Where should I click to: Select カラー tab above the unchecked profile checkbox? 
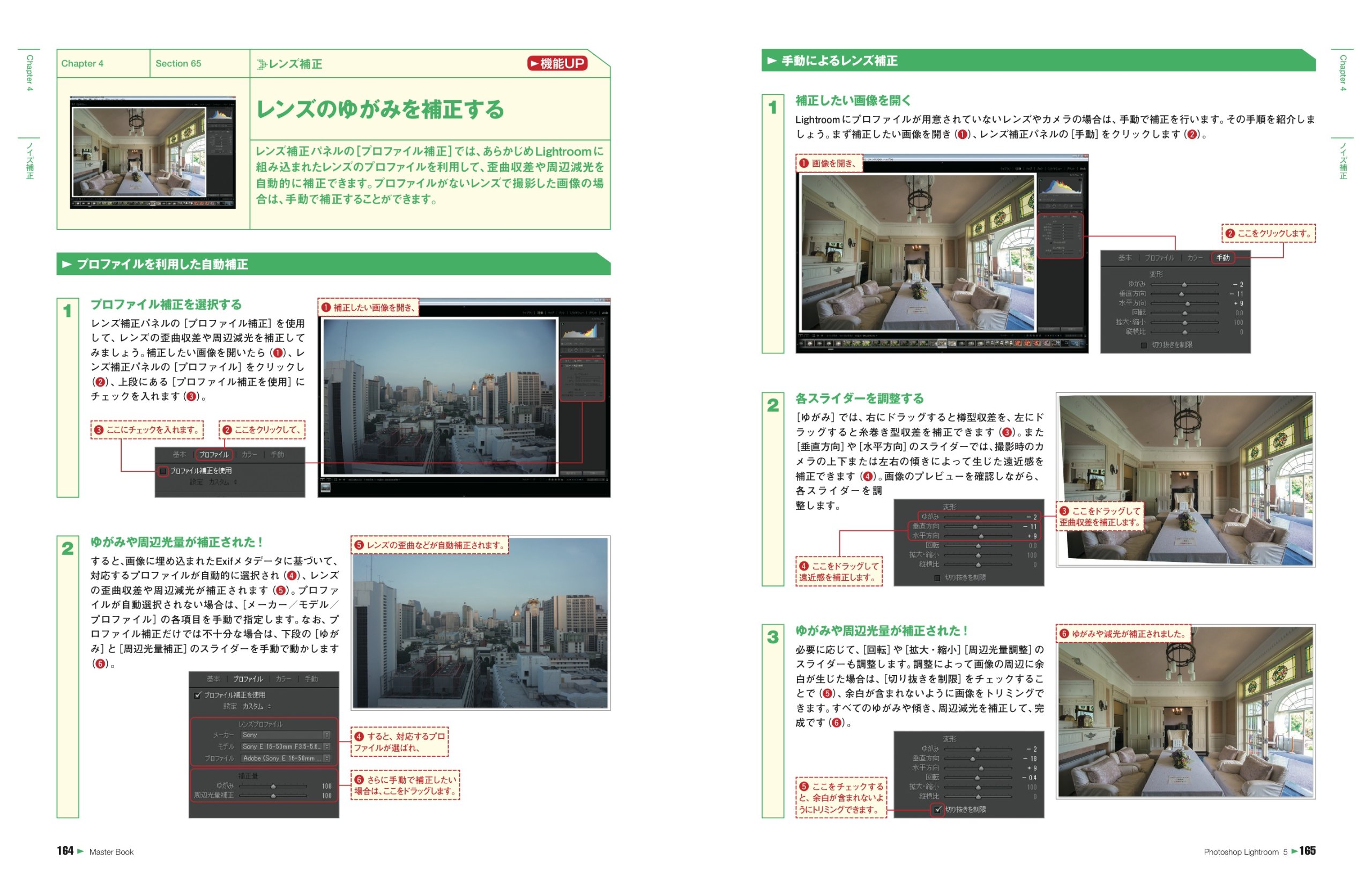tap(249, 455)
